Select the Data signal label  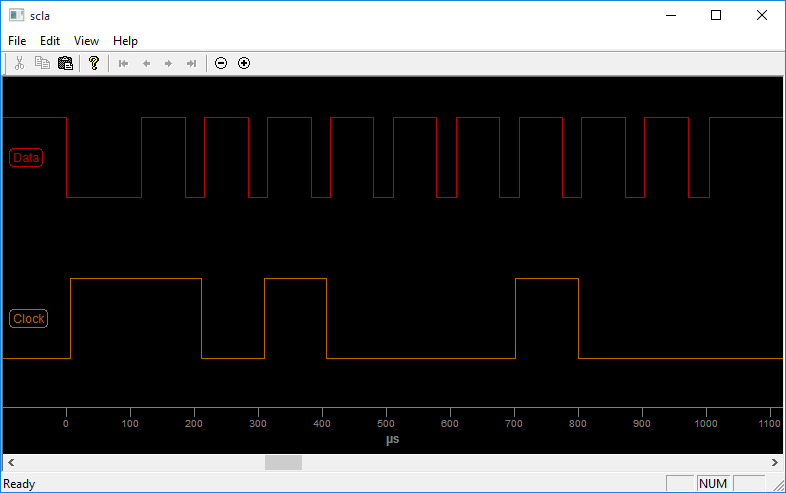pyautogui.click(x=27, y=158)
